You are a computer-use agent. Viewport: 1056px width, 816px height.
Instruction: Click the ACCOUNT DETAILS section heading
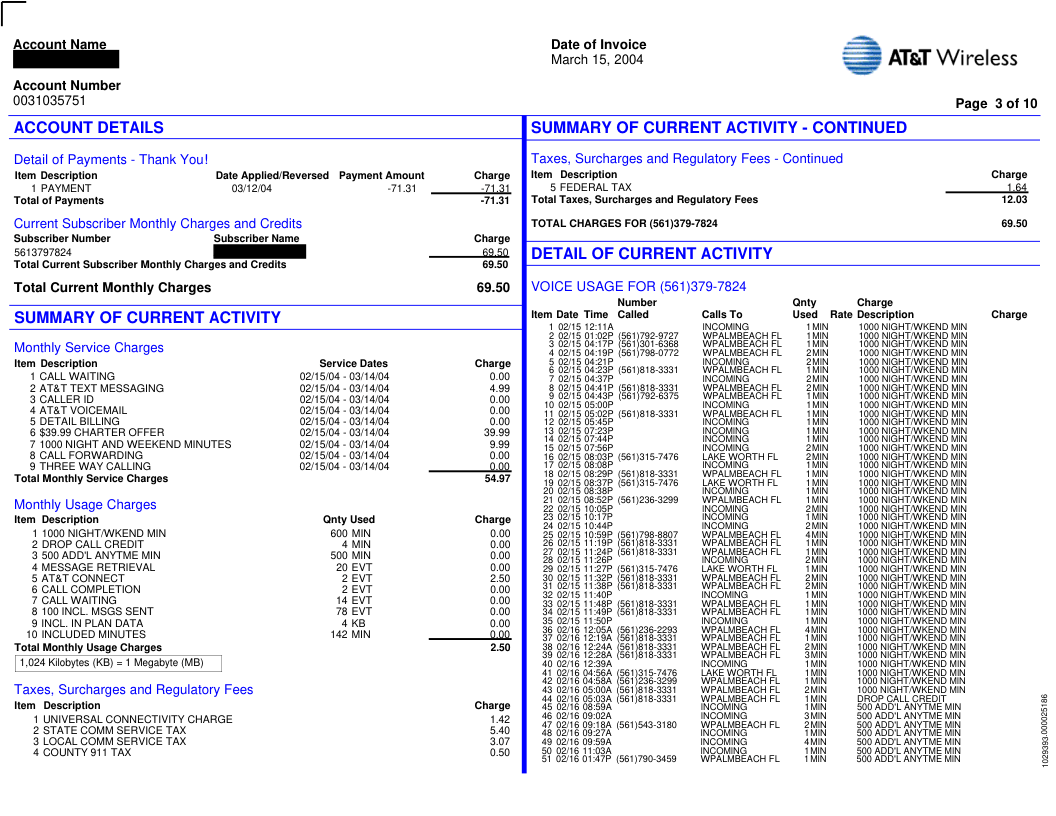pos(89,128)
